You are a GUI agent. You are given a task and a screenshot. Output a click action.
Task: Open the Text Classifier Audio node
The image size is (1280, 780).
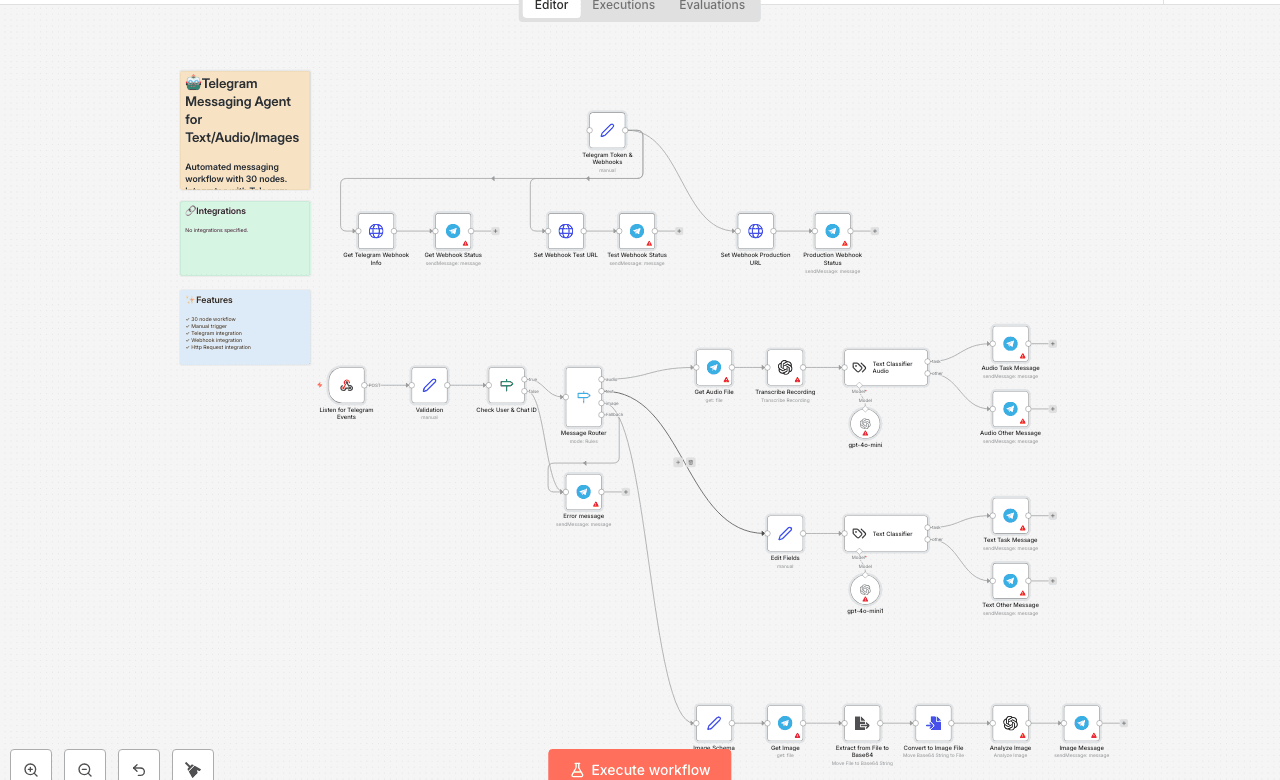pos(885,367)
